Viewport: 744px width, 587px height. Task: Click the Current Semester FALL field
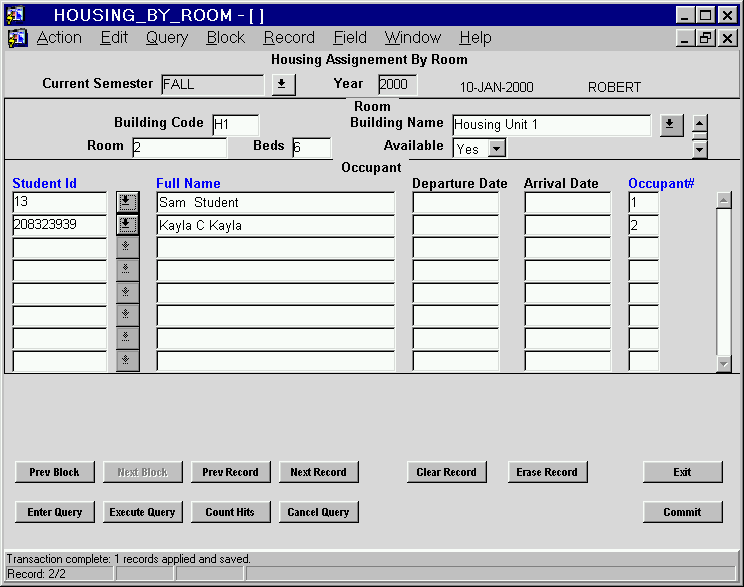coord(213,84)
